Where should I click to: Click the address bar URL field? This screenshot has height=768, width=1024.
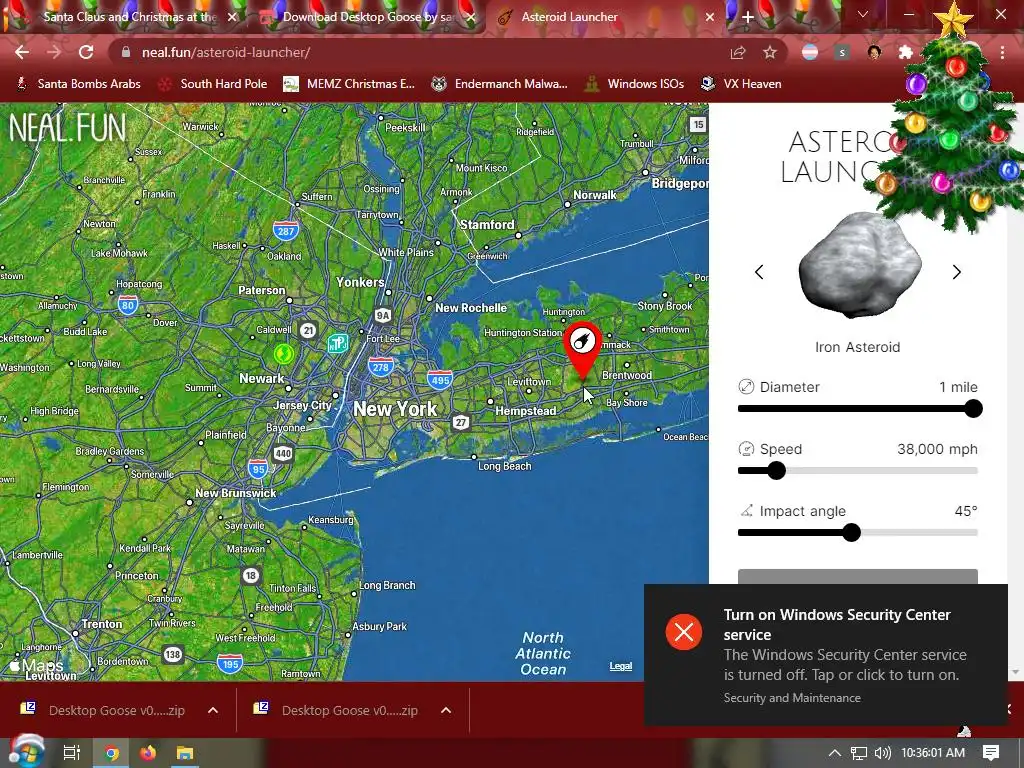418,52
